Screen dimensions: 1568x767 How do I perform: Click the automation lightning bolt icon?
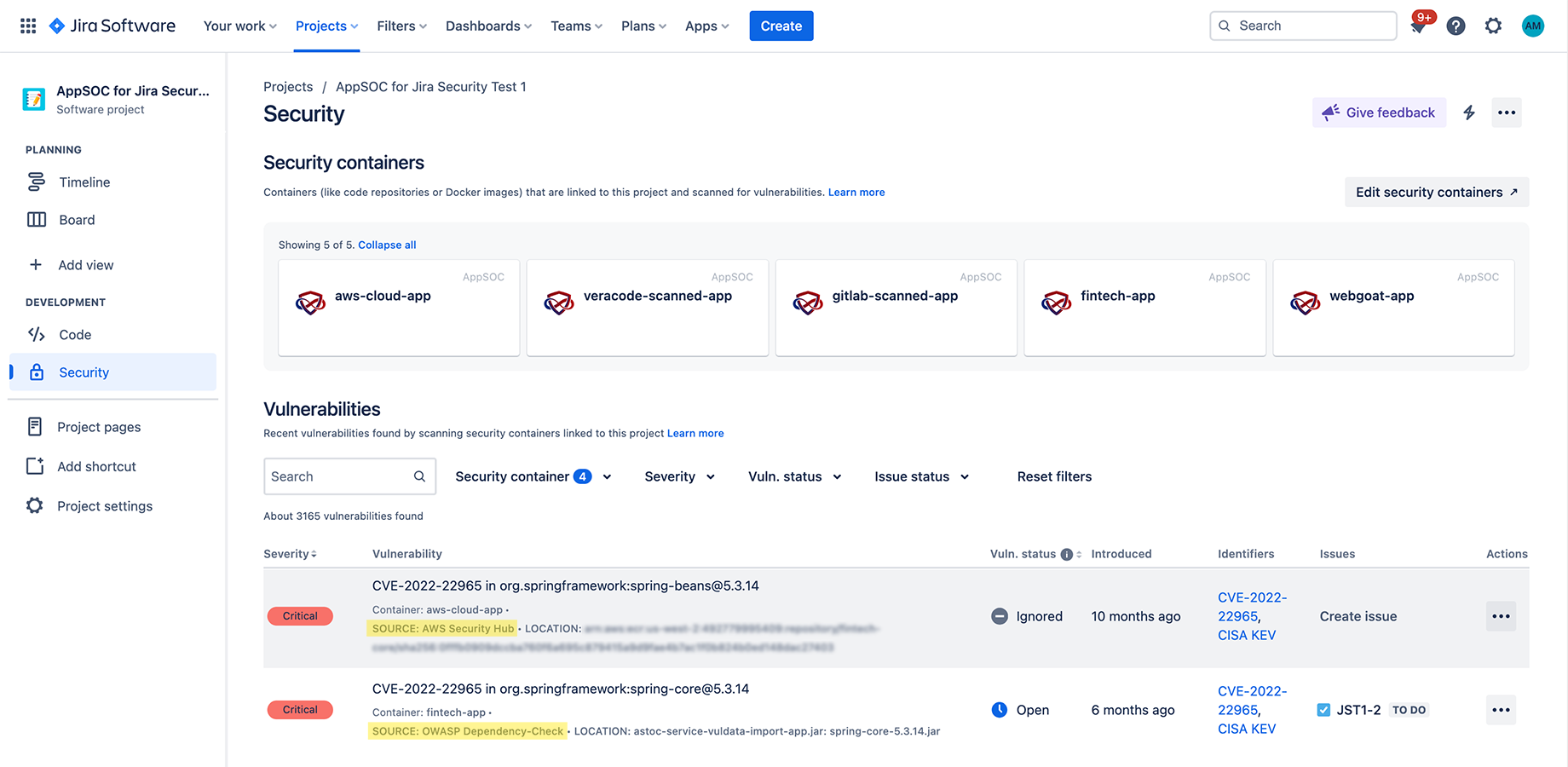(1469, 112)
